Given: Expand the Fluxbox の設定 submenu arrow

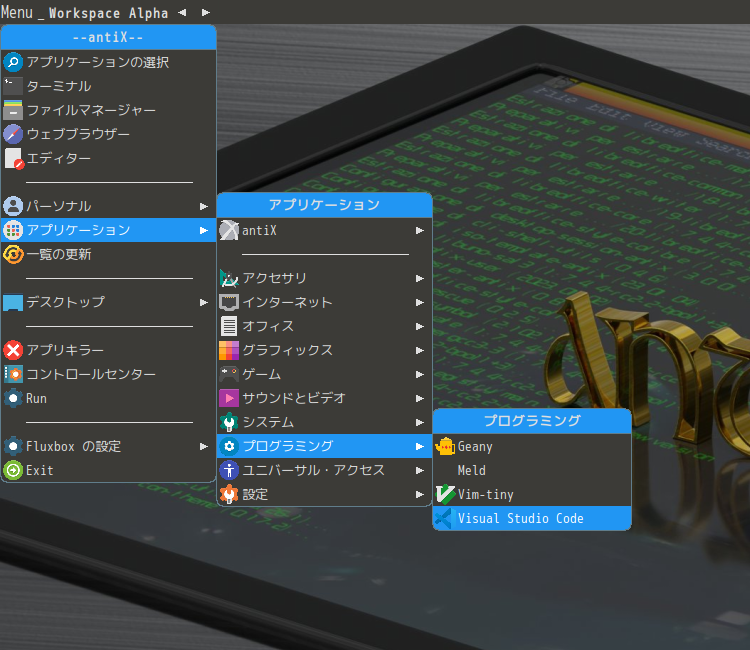Looking at the screenshot, I should pyautogui.click(x=204, y=446).
